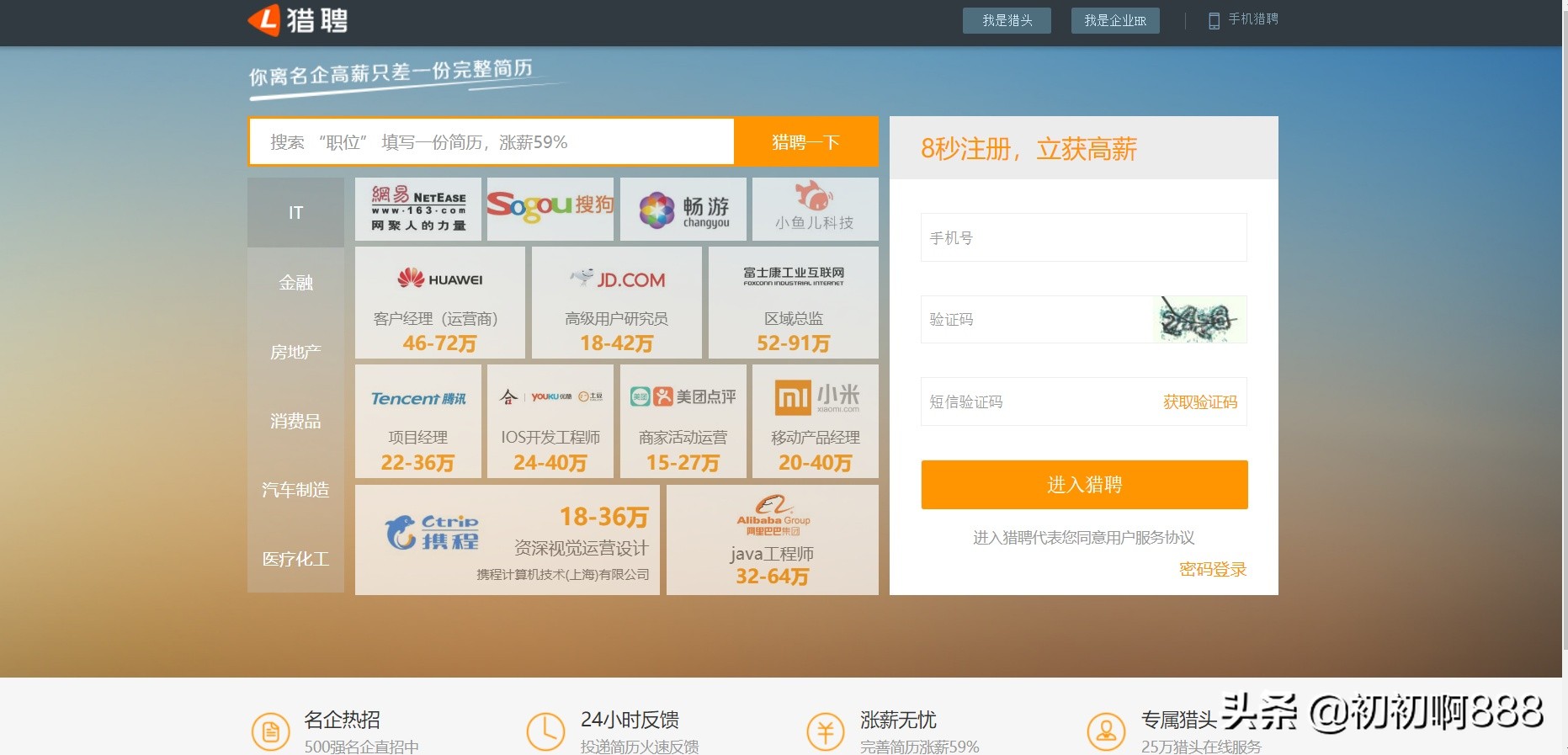This screenshot has width=1568, height=755.
Task: Click the Meituan Dianping logo
Action: pyautogui.click(x=683, y=396)
